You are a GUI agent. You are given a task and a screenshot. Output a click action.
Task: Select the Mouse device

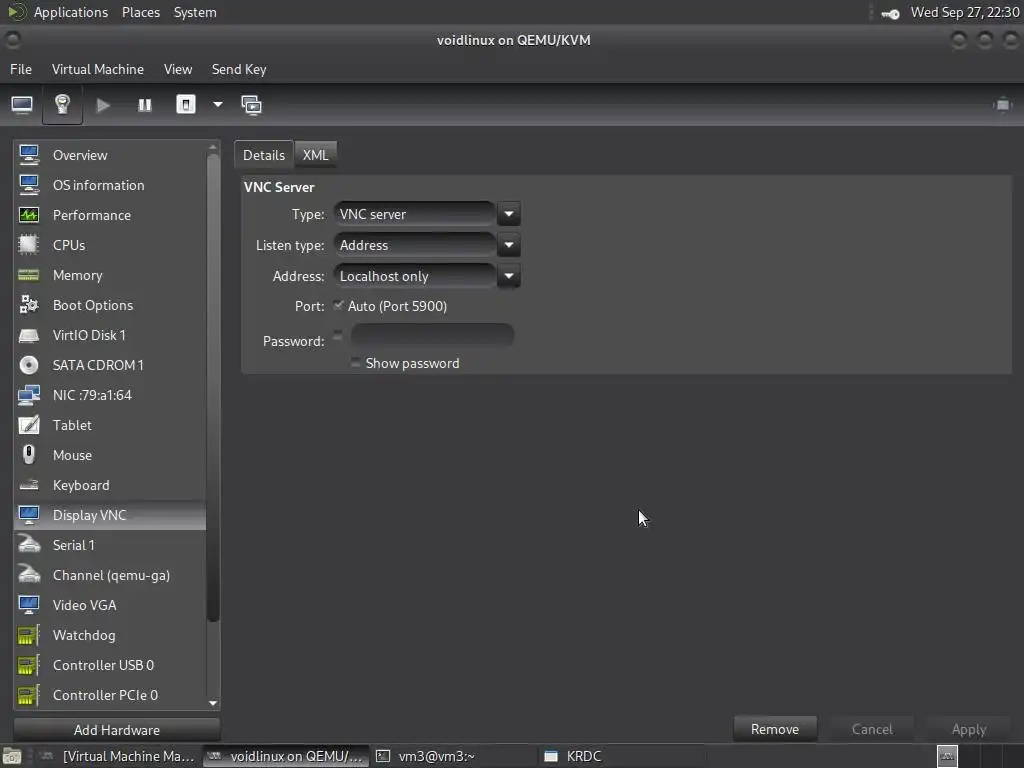click(110, 456)
